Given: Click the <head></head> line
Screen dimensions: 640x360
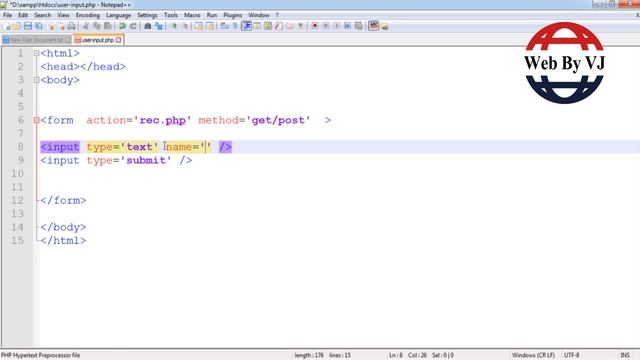Looking at the screenshot, I should point(83,67).
